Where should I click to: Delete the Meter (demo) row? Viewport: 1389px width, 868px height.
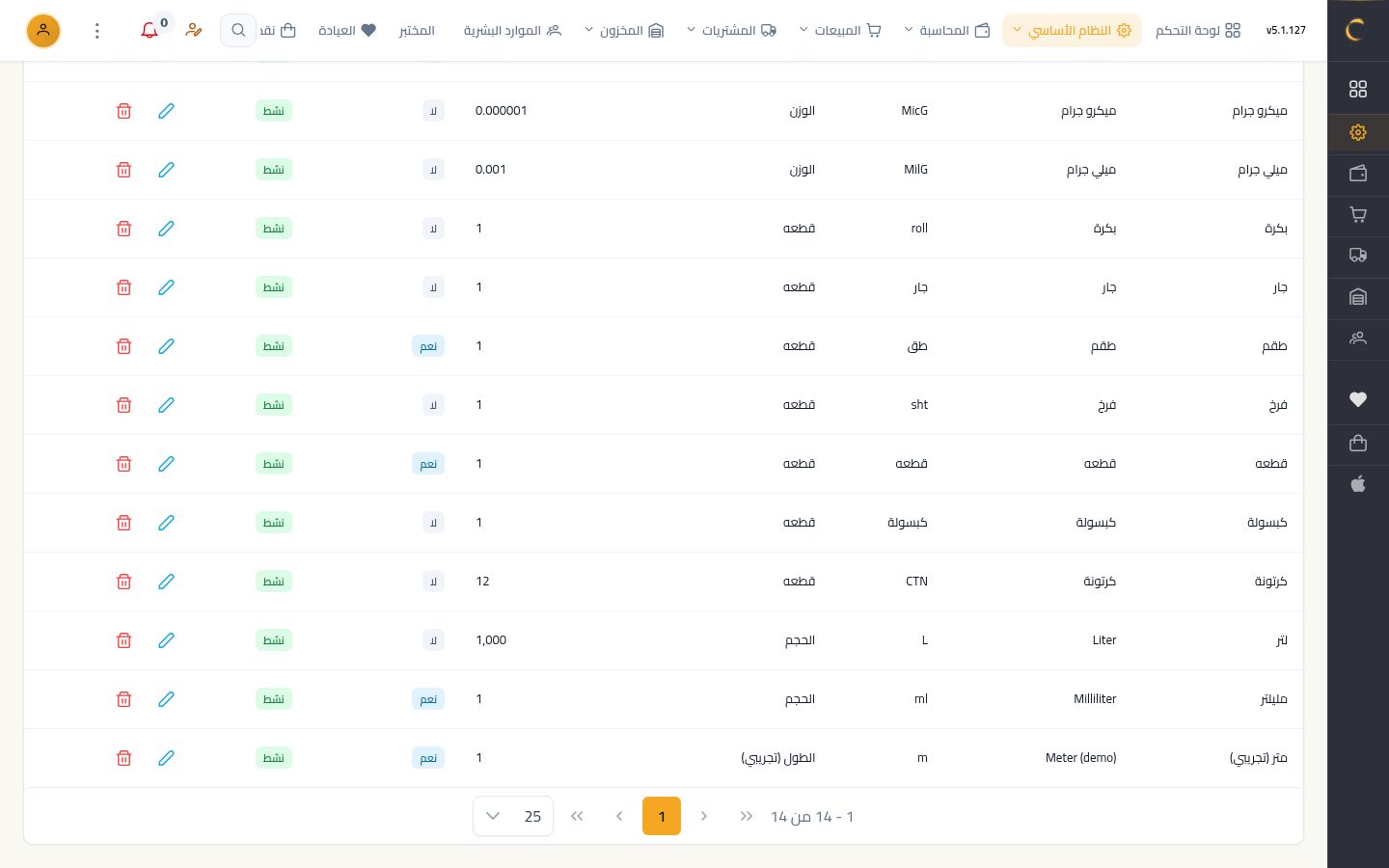123,758
